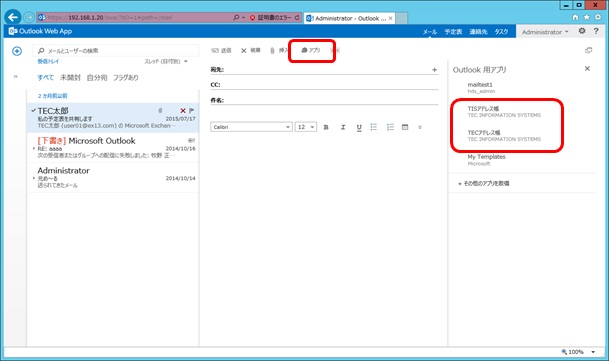The width and height of the screenshot is (609, 361).
Task: Open the Apps button in compose toolbar
Action: pos(311,50)
